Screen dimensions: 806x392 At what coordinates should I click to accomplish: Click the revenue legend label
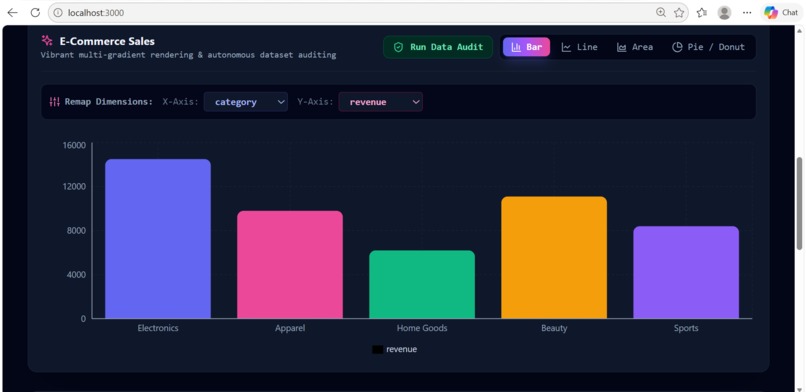tap(401, 349)
